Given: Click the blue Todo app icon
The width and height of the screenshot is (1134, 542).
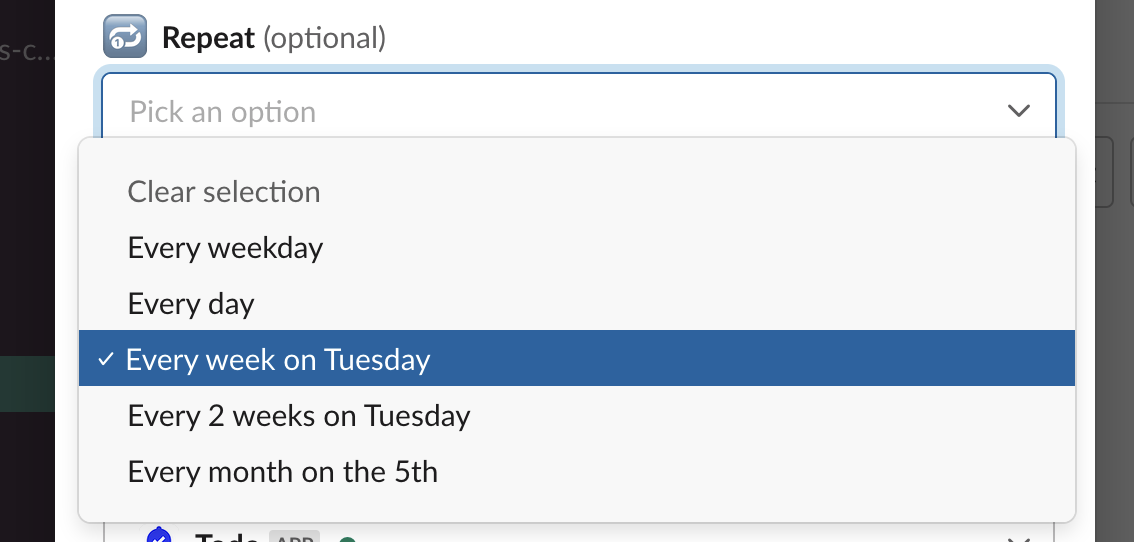Looking at the screenshot, I should [x=159, y=537].
